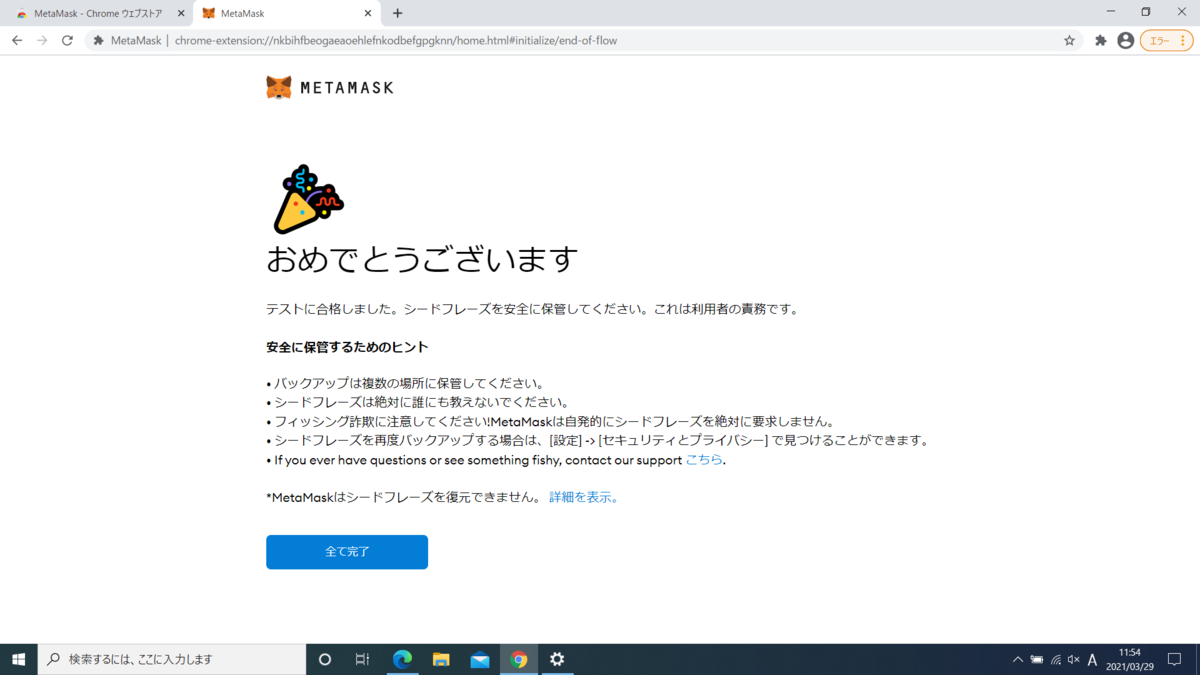Open the Chrome extensions puzzle icon
1200x675 pixels.
point(1101,41)
